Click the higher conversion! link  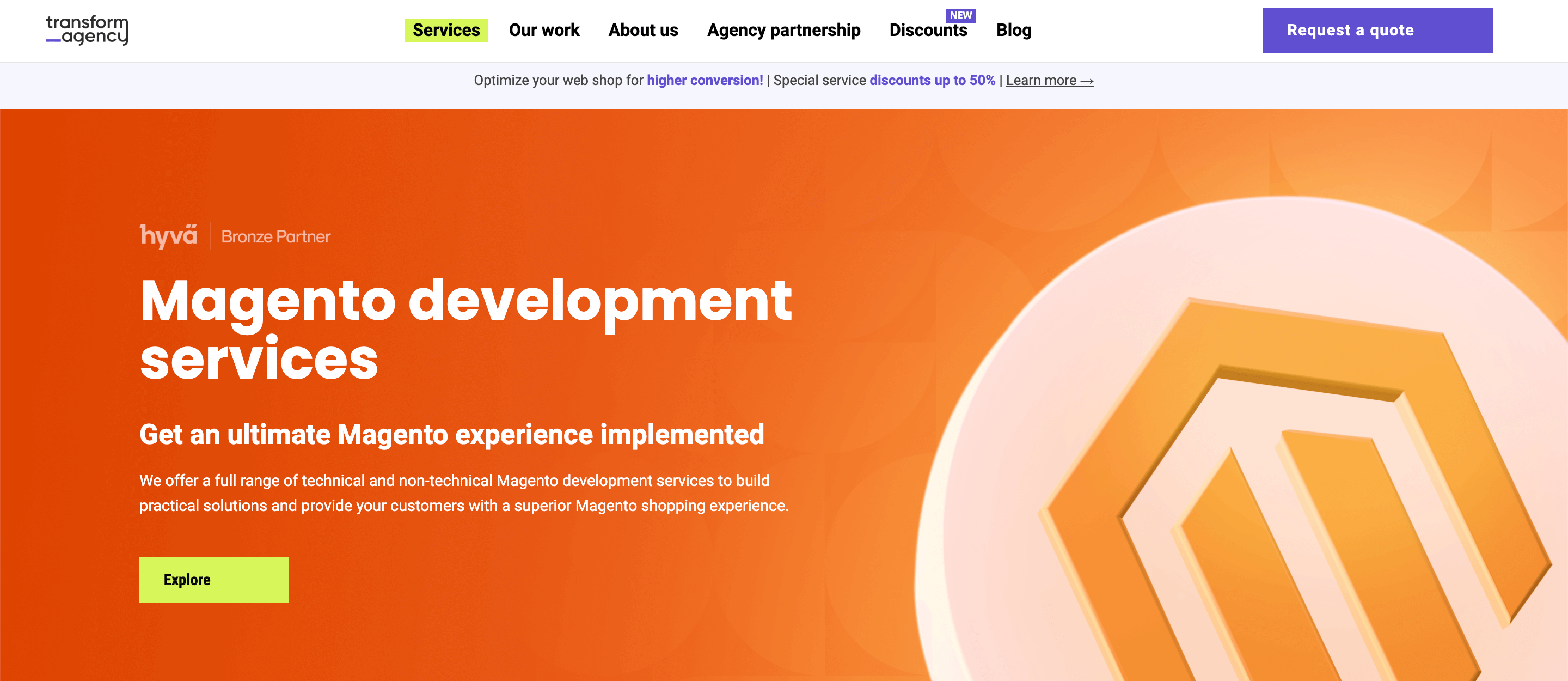tap(705, 80)
